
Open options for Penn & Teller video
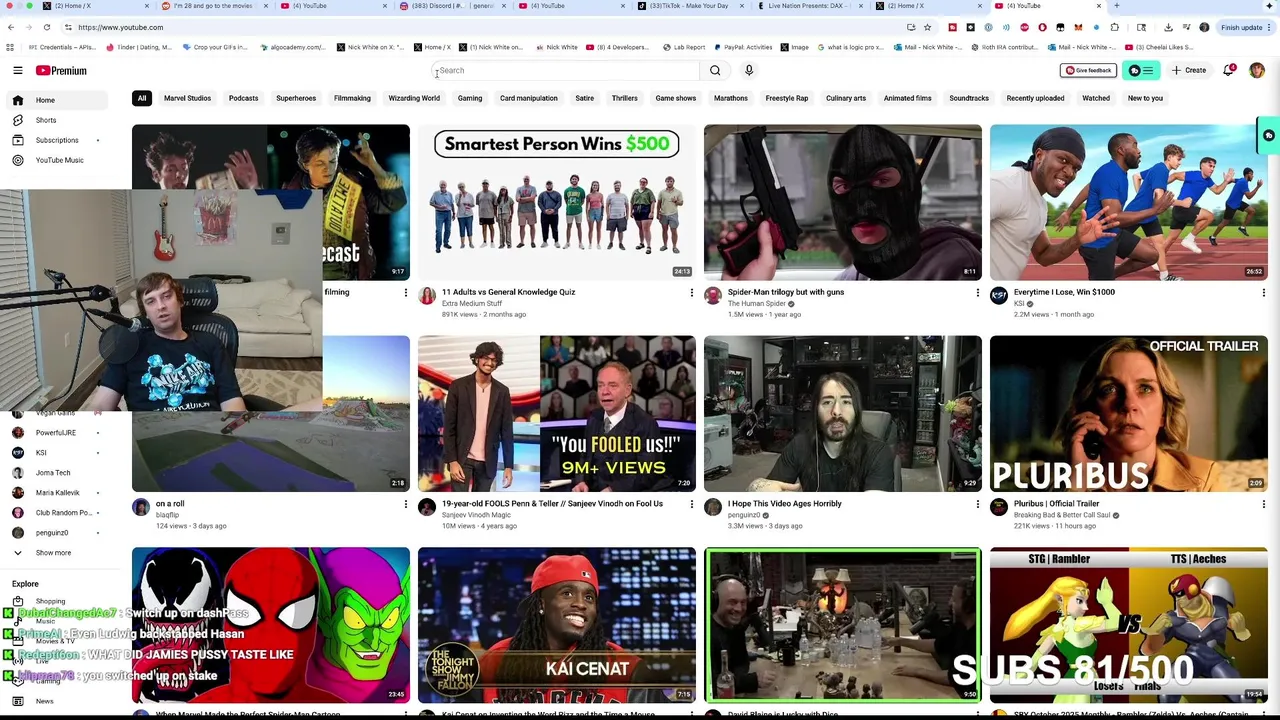click(691, 504)
